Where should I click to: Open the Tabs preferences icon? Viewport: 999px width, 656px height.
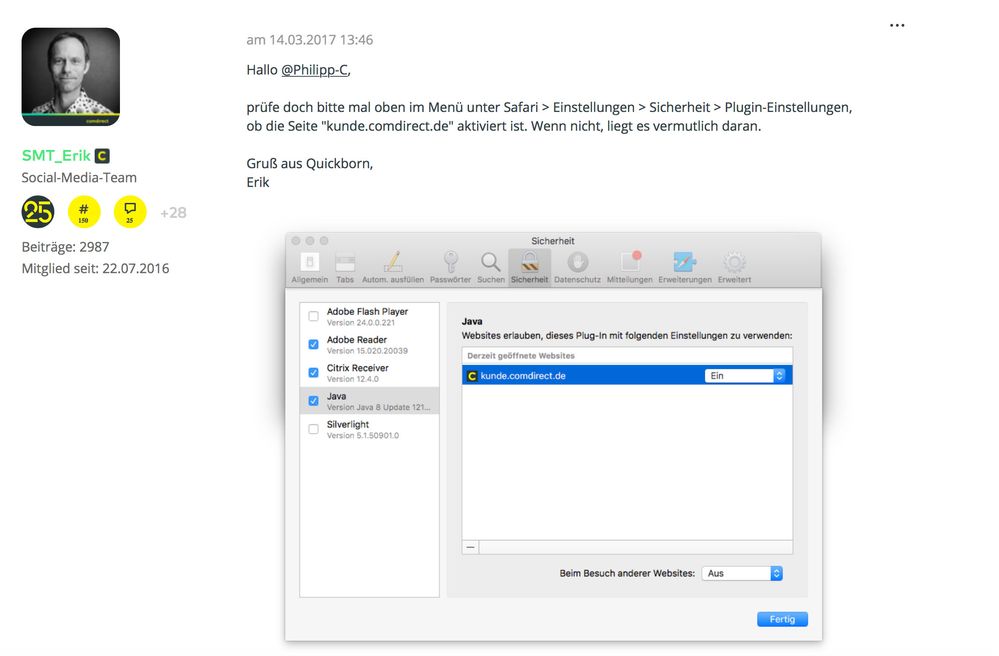coord(345,263)
